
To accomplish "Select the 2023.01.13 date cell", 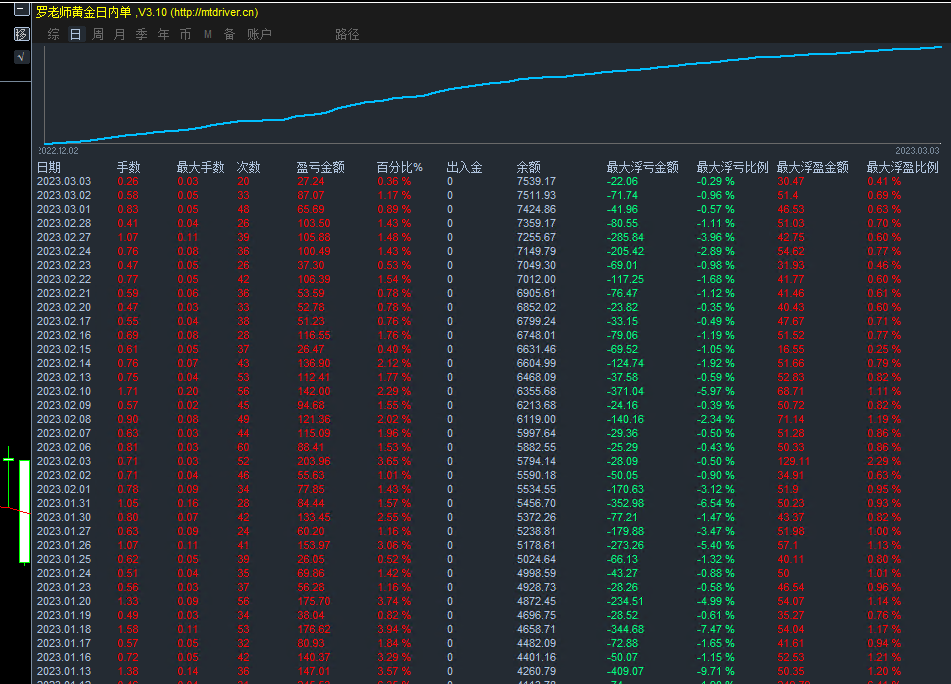I will pyautogui.click(x=64, y=671).
